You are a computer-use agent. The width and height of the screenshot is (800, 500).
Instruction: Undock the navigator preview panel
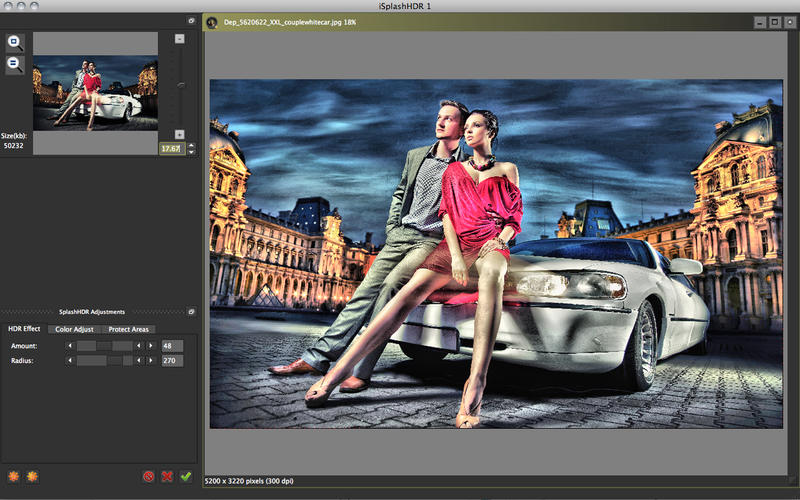[191, 21]
